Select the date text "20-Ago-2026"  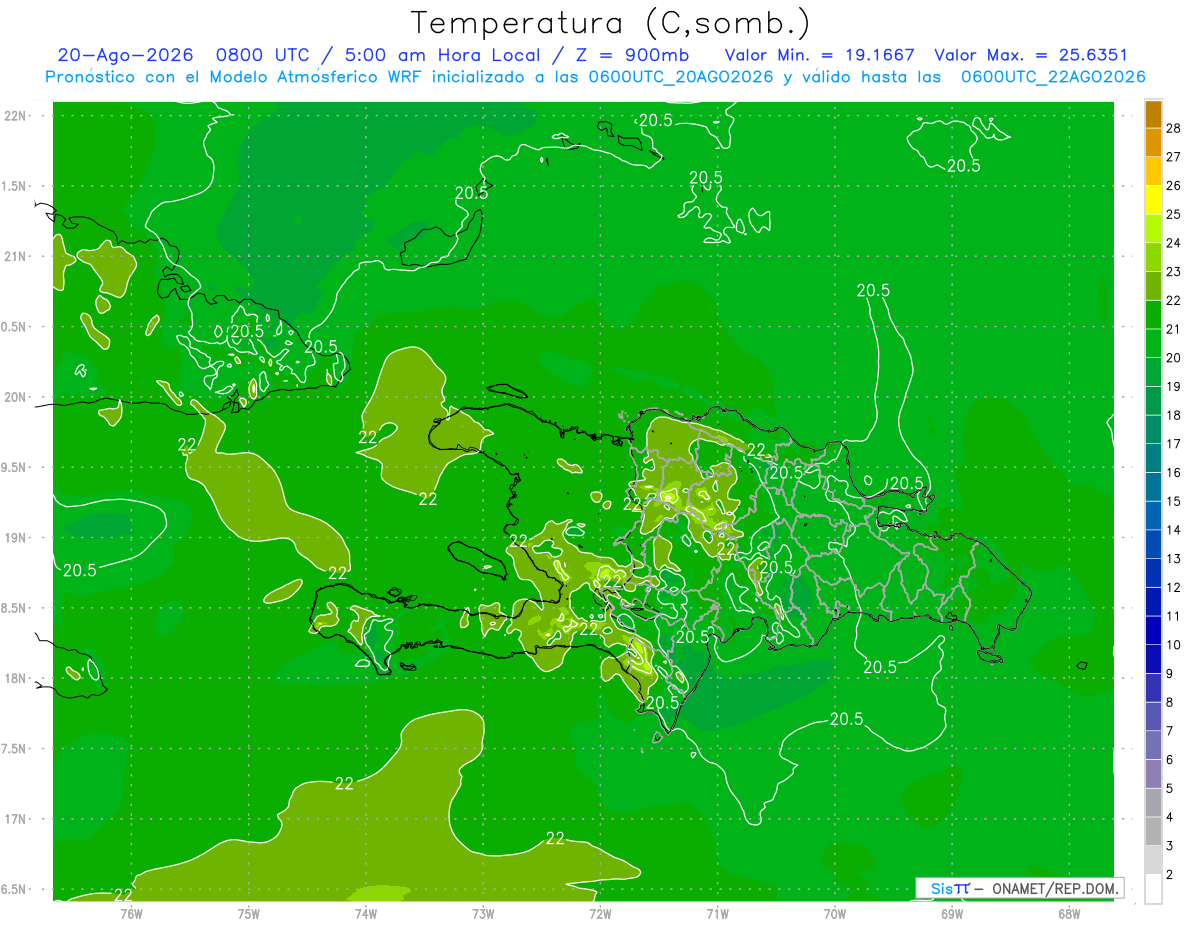coord(125,55)
